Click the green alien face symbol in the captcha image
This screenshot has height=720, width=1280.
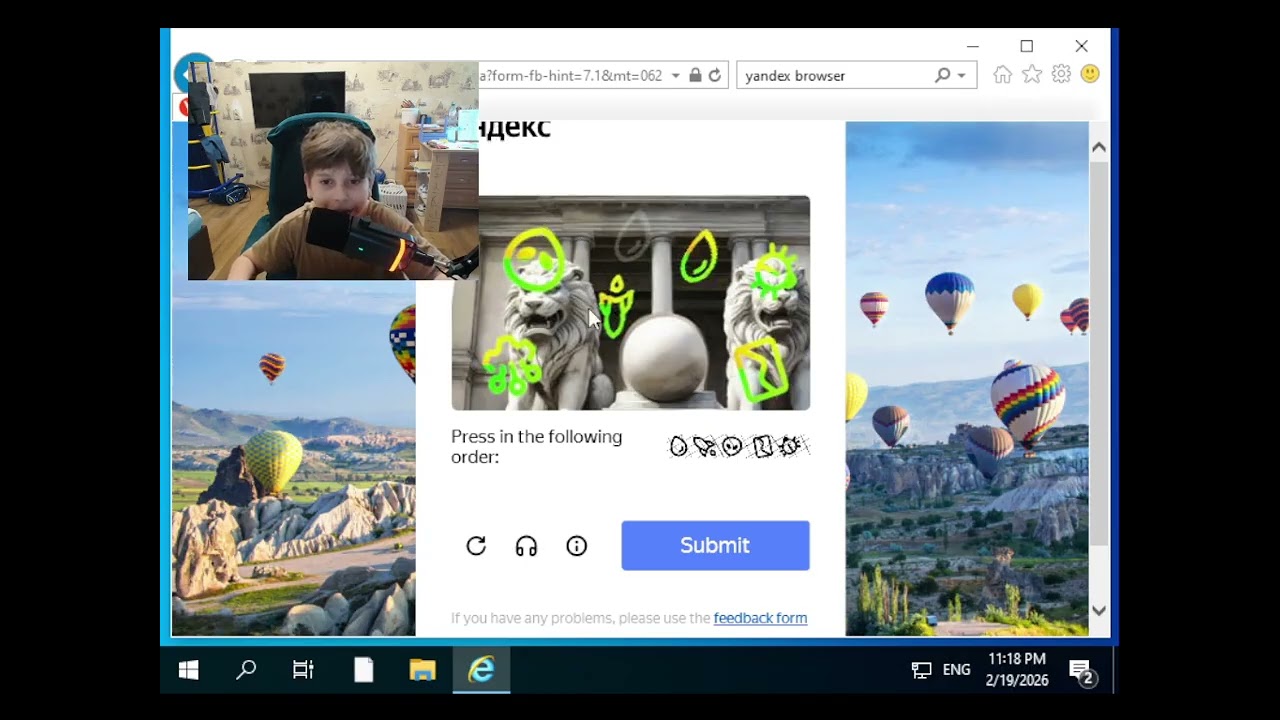tap(534, 259)
